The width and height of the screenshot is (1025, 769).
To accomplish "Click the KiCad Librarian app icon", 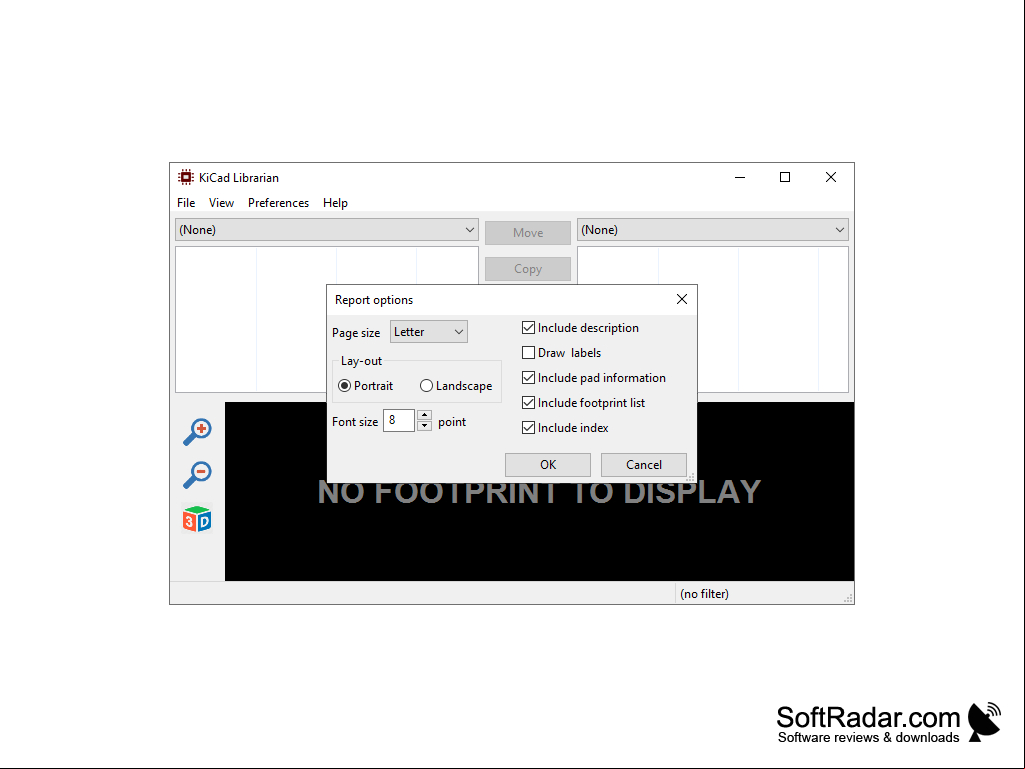I will [x=186, y=177].
